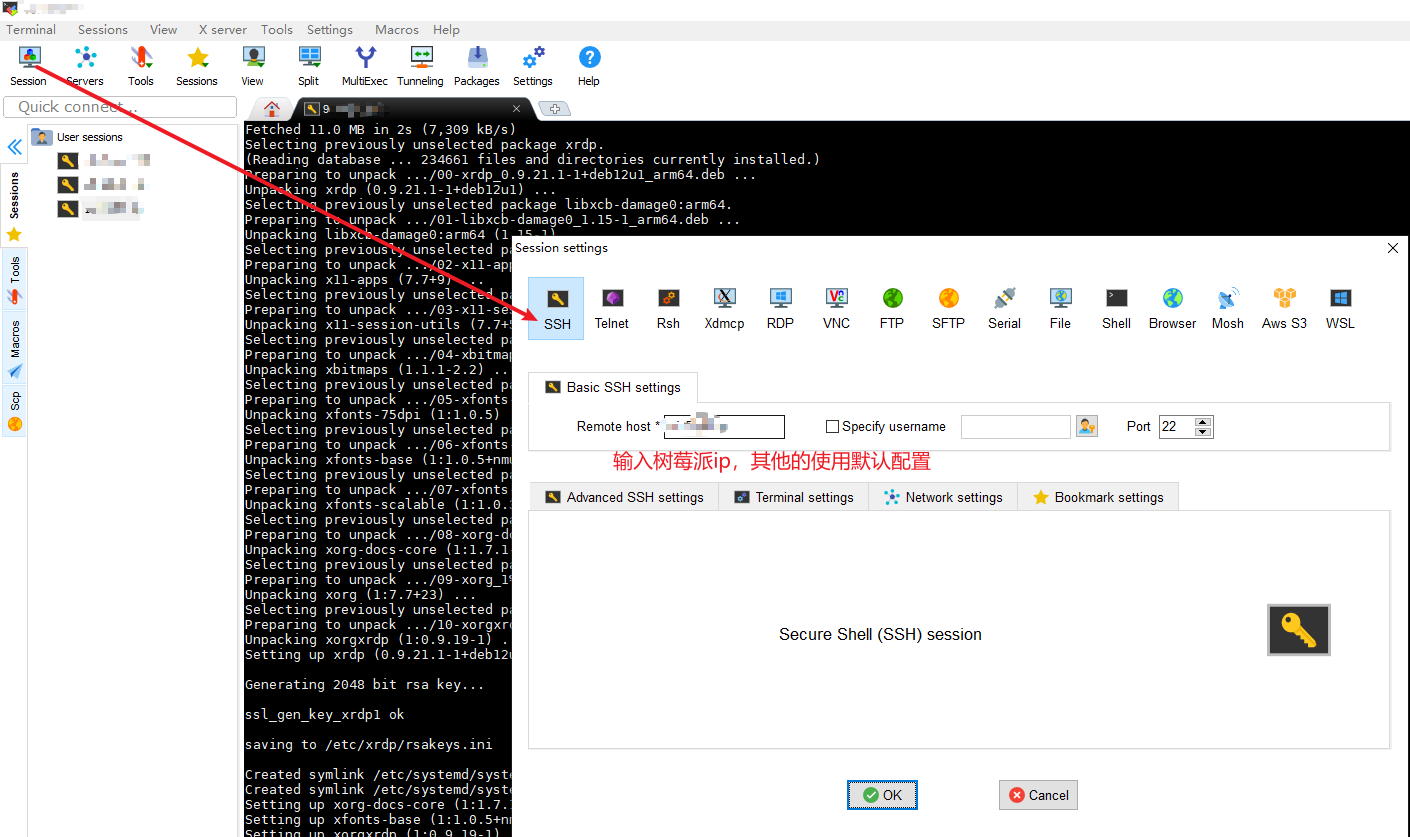Screen dimensions: 1410x837
Task: Choose the File session type
Action: pos(1060,309)
